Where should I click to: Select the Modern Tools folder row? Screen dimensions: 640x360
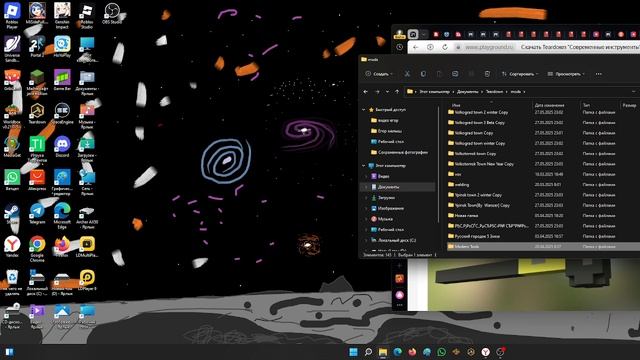pos(543,247)
